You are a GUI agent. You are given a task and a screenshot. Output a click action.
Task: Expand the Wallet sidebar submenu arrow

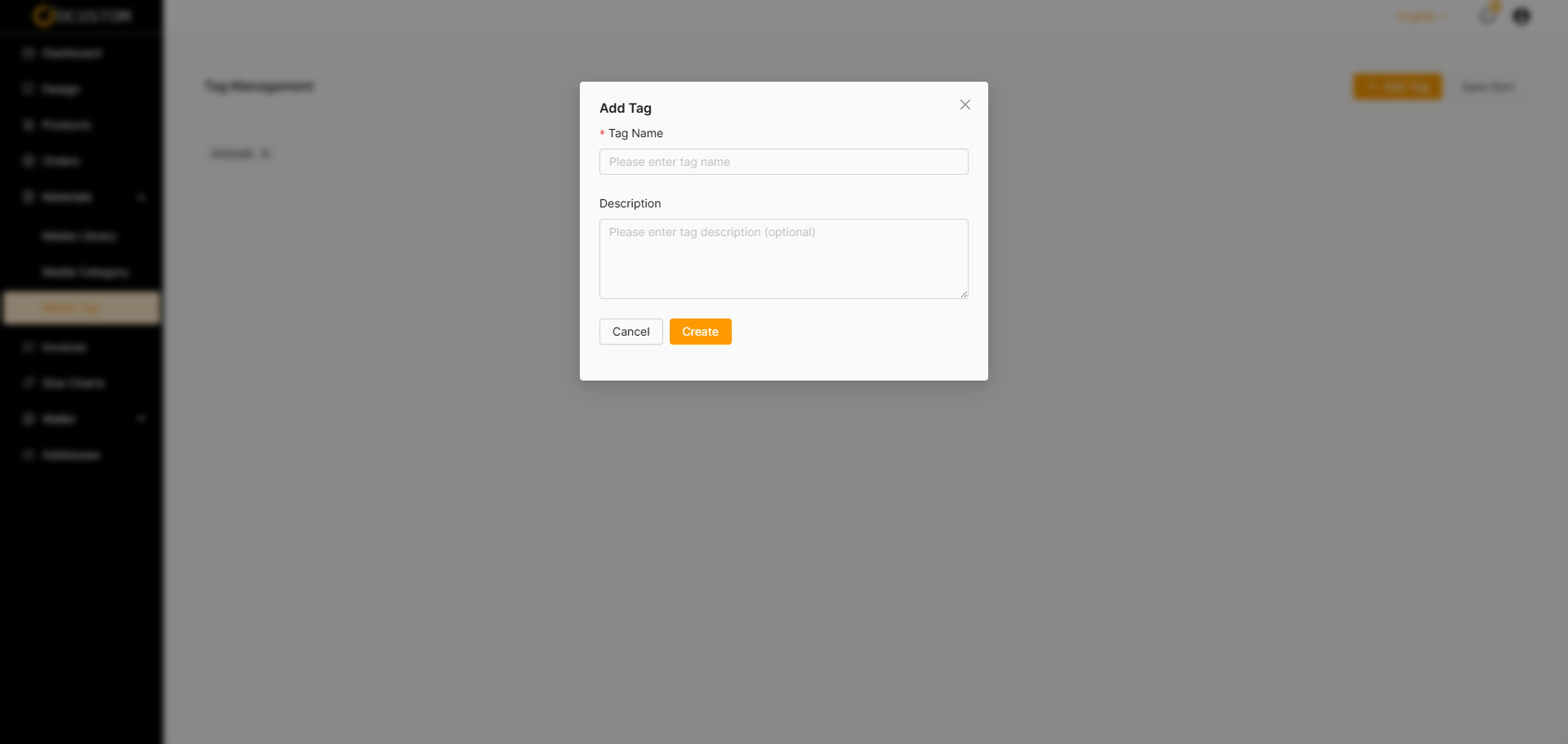(141, 419)
